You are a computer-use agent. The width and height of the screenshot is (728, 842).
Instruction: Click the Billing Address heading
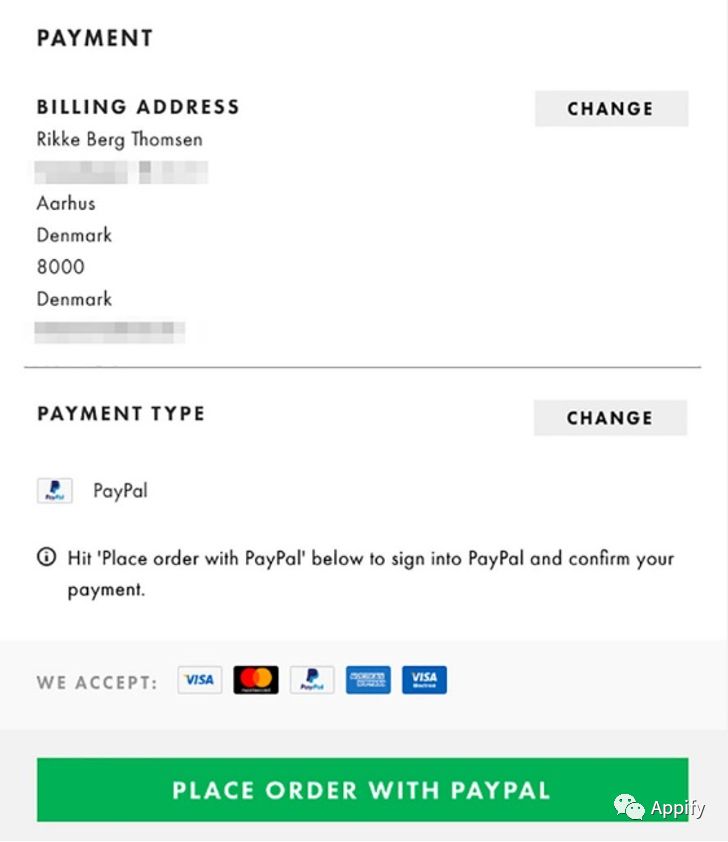pyautogui.click(x=138, y=107)
